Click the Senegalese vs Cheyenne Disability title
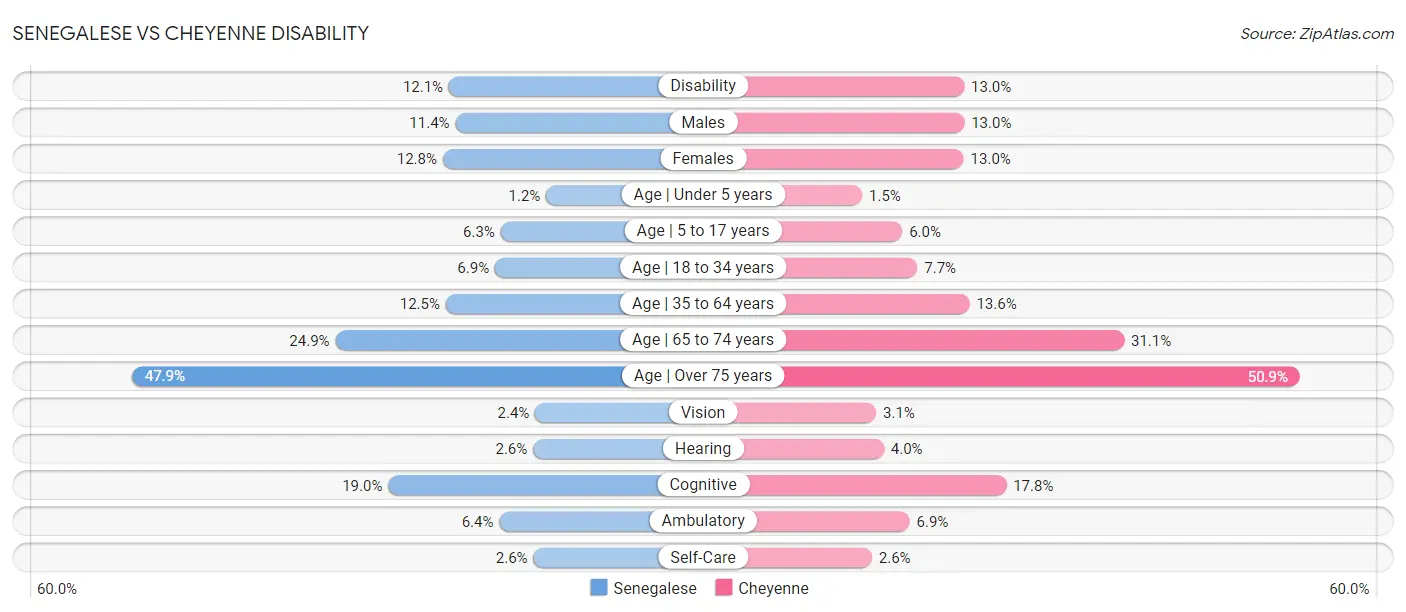 191,34
